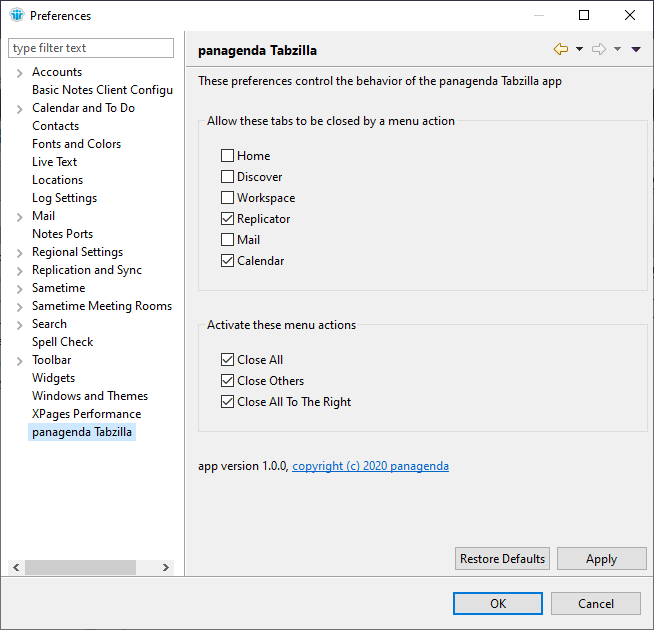Open the Windows and Themes preferences
Screen dimensions: 654x630
pos(89,396)
